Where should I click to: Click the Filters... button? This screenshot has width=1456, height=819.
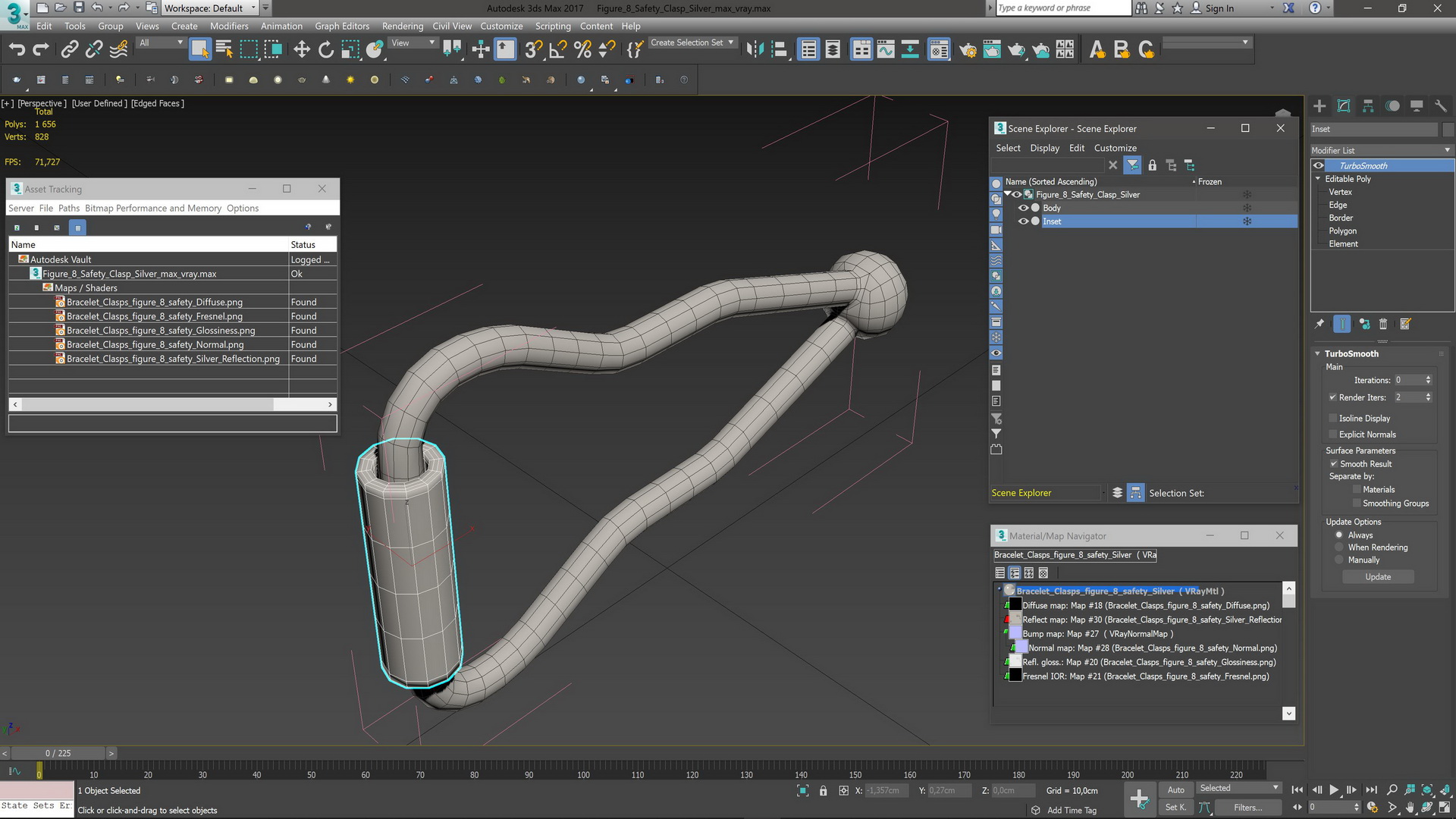(x=1247, y=808)
